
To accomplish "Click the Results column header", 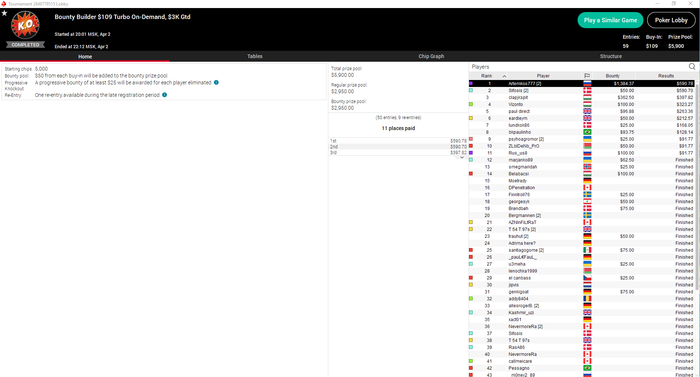I will point(665,76).
